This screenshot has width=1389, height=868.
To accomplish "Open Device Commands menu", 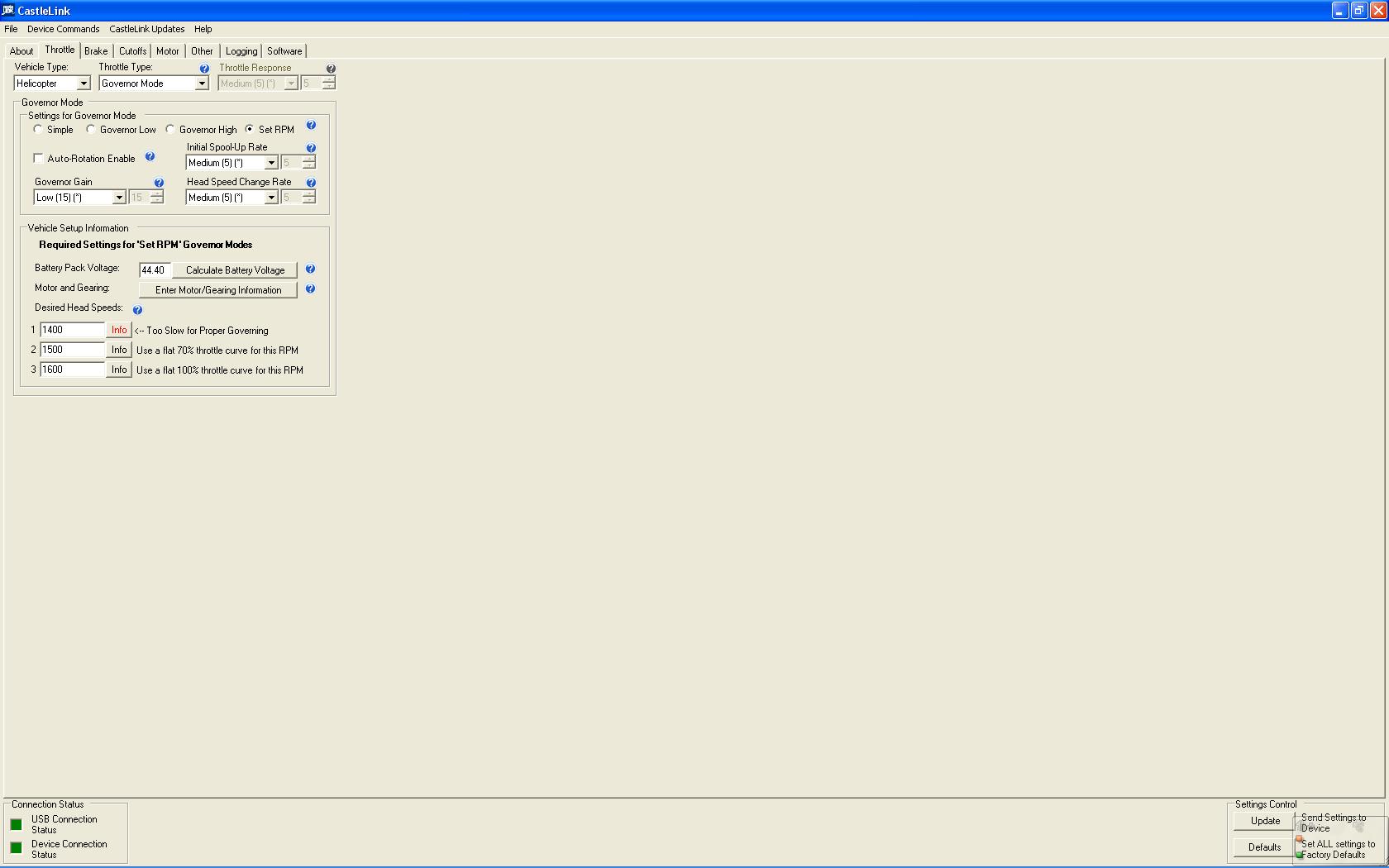I will coord(63,29).
